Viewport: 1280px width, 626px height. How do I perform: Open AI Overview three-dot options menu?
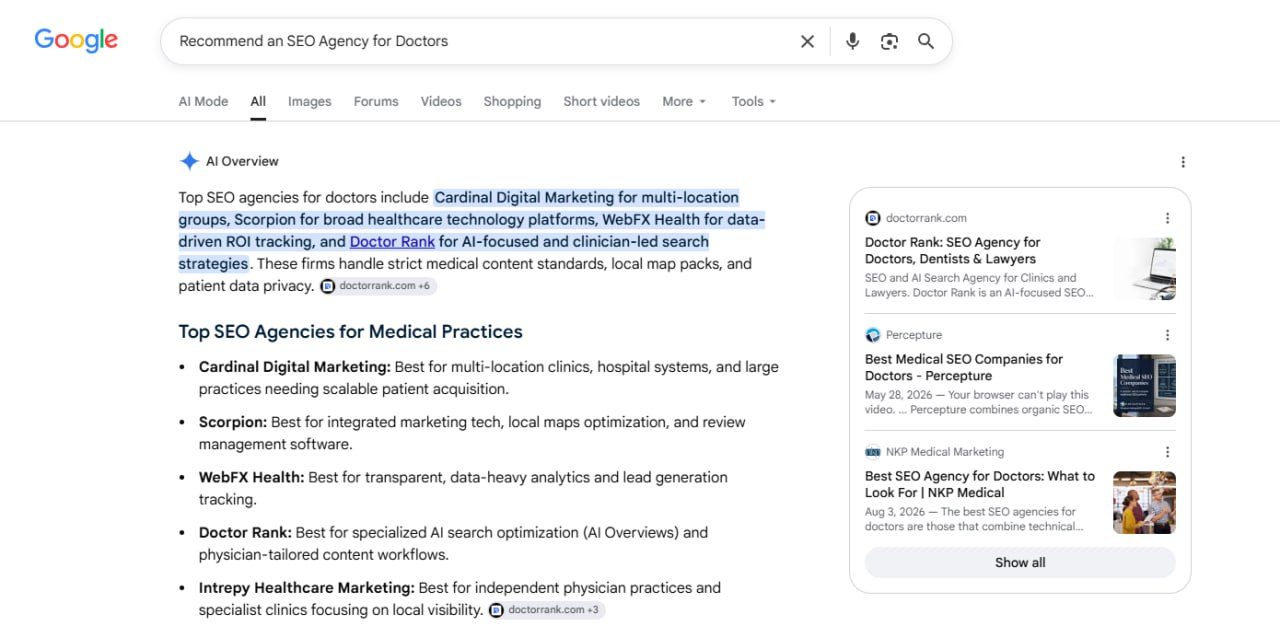coord(1183,162)
